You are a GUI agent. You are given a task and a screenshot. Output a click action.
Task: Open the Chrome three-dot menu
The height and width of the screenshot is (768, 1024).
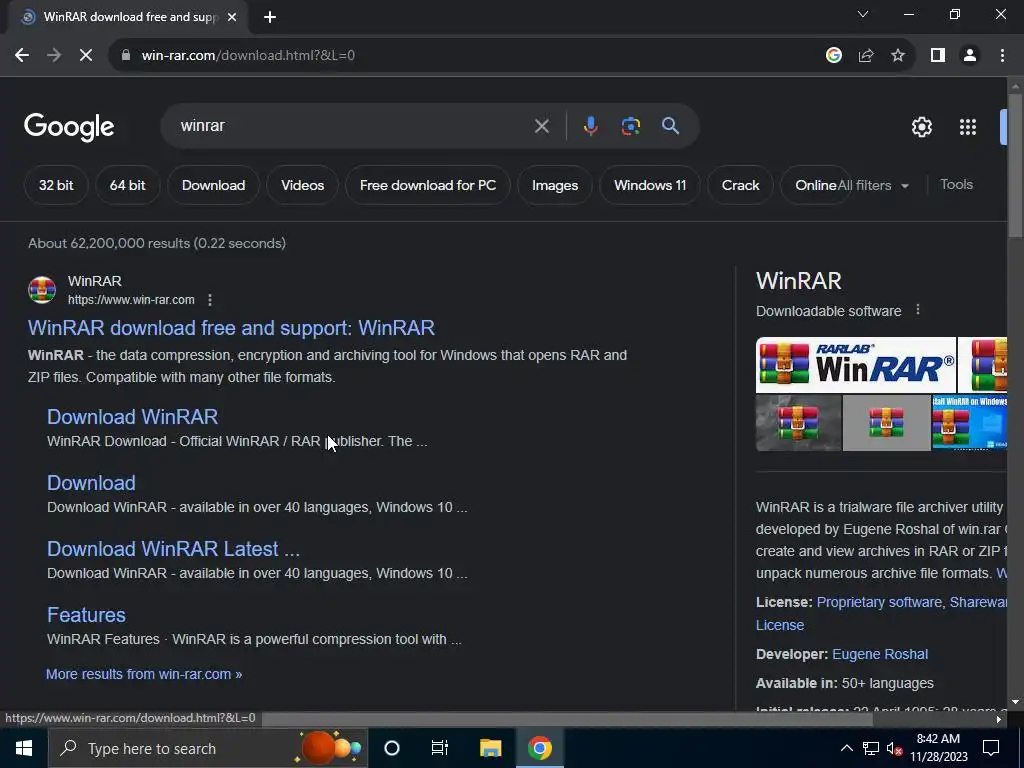pyautogui.click(x=1002, y=56)
